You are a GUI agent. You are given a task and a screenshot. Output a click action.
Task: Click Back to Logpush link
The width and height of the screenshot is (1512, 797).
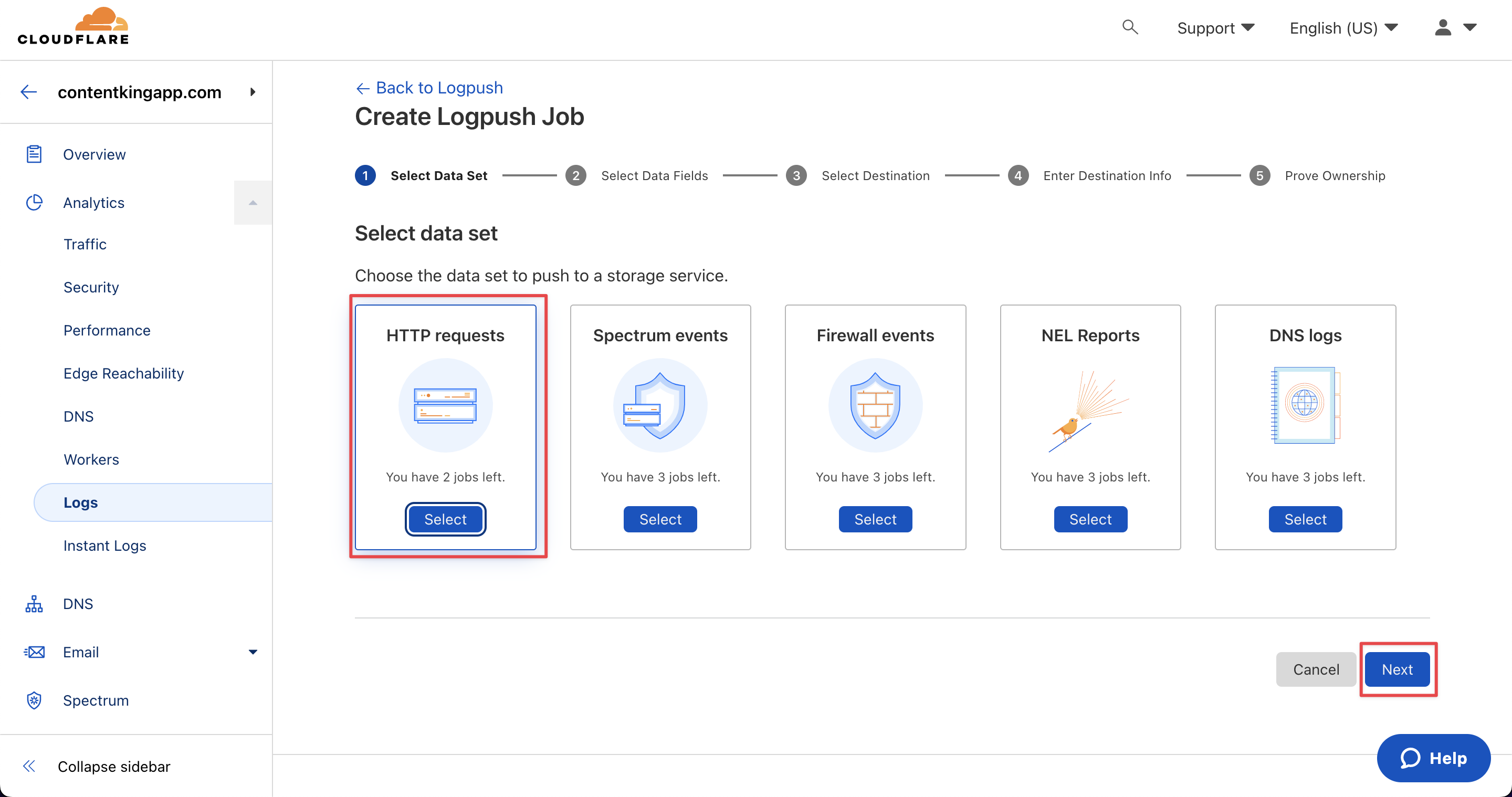[429, 88]
